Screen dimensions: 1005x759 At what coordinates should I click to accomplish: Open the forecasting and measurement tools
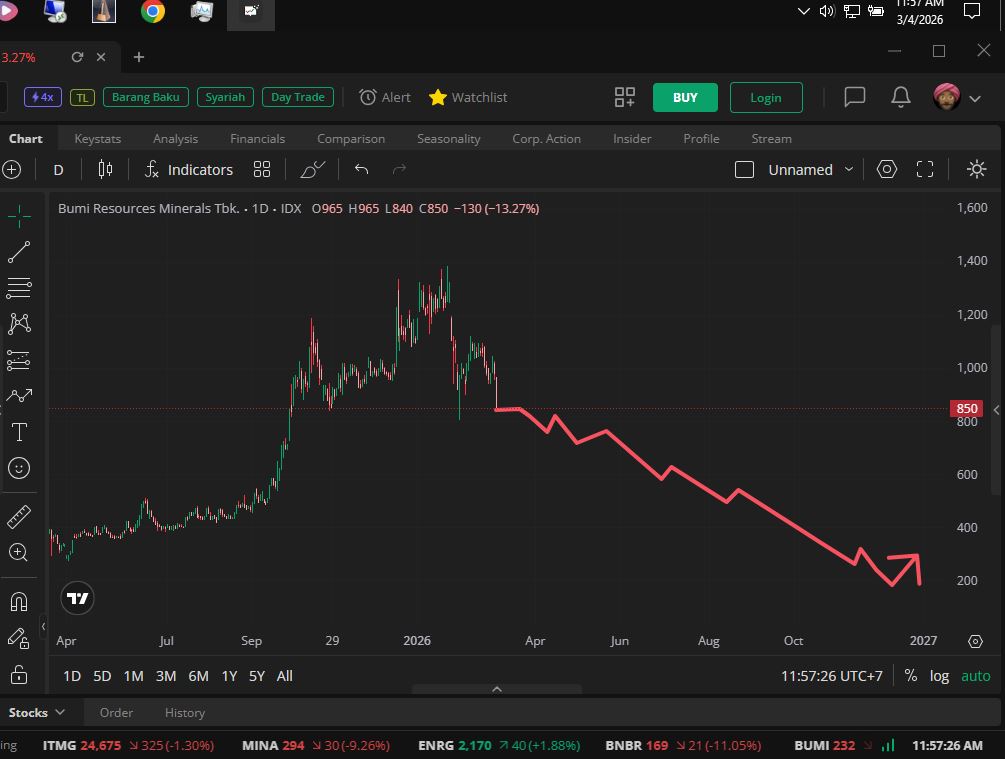[19, 360]
